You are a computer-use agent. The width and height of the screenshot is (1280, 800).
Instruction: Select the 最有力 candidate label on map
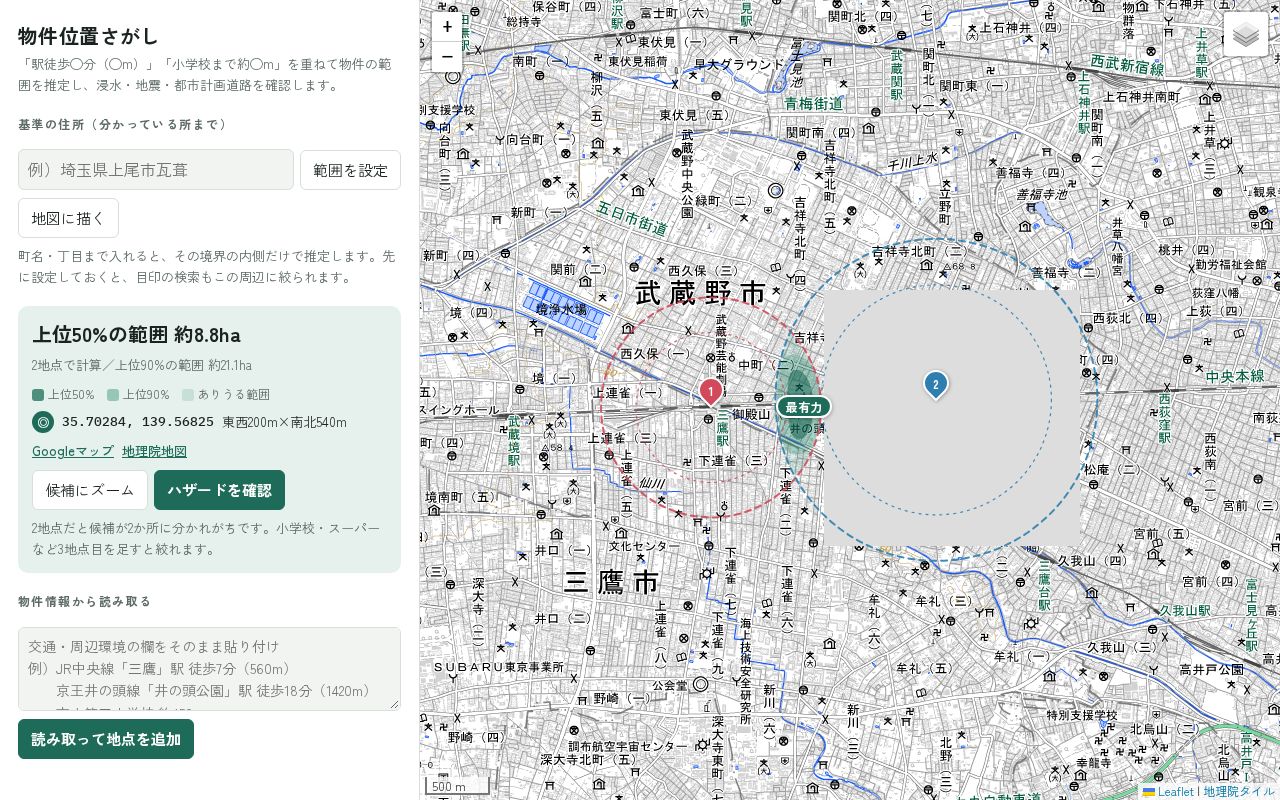tap(804, 407)
